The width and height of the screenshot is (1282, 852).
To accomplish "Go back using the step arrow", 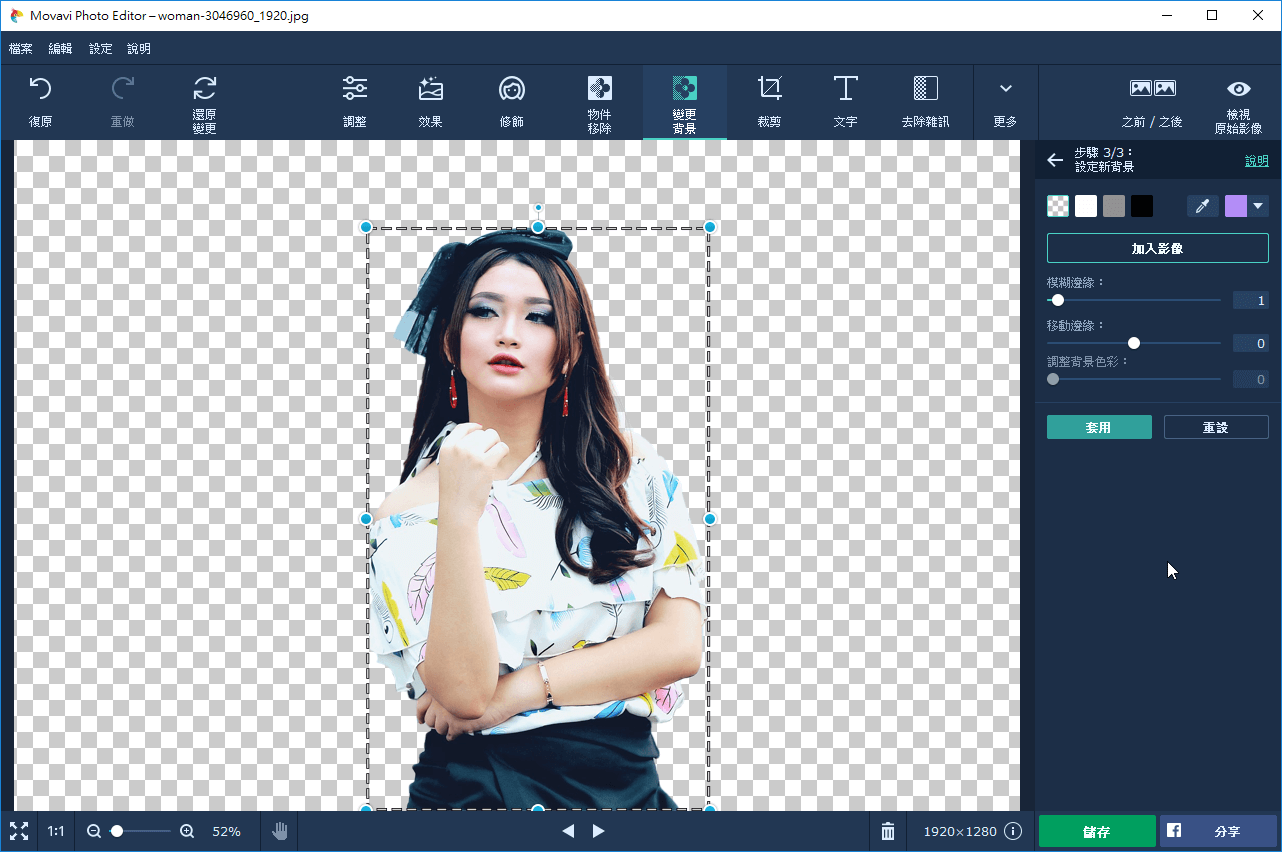I will 1055,160.
